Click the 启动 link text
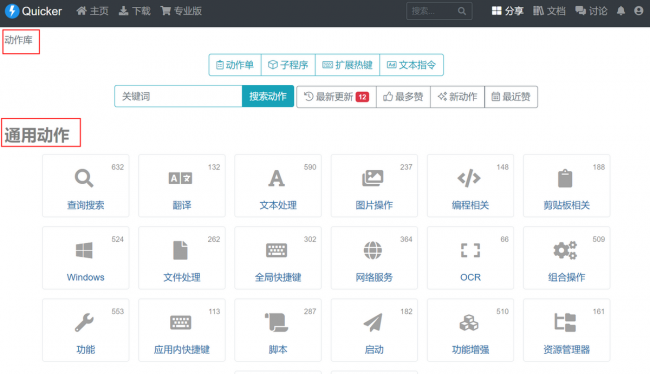 [x=374, y=349]
